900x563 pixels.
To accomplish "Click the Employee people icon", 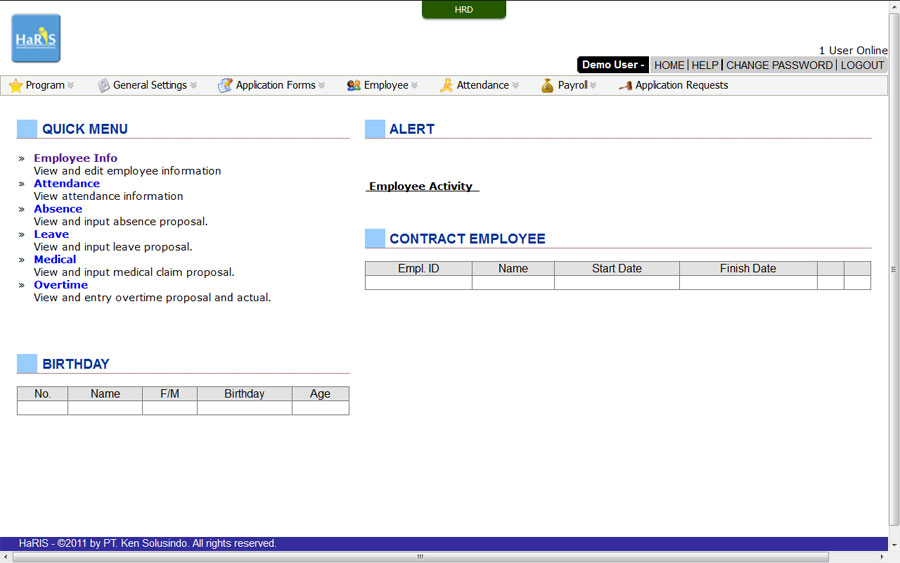I will [x=353, y=86].
